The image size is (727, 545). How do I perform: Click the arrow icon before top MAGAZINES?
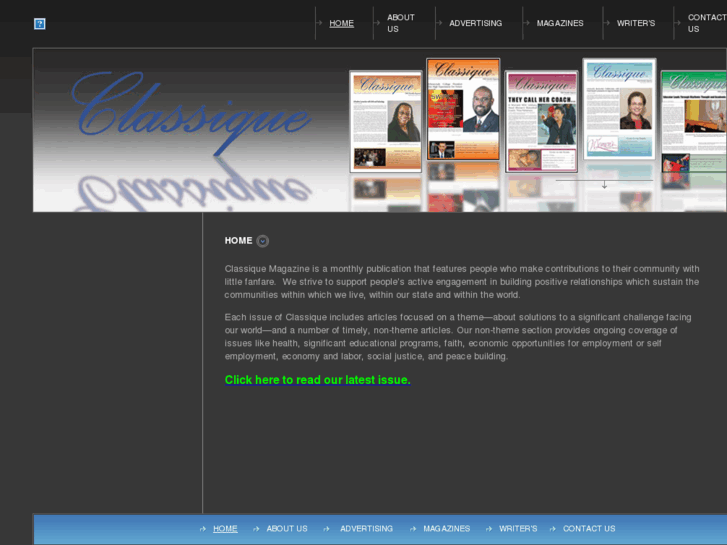(526, 23)
